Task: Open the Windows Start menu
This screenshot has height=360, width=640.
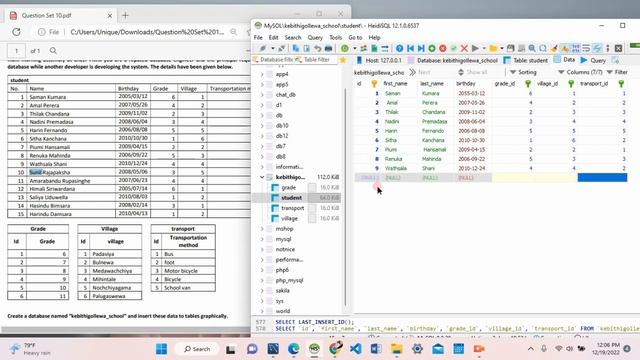Action: [162, 349]
